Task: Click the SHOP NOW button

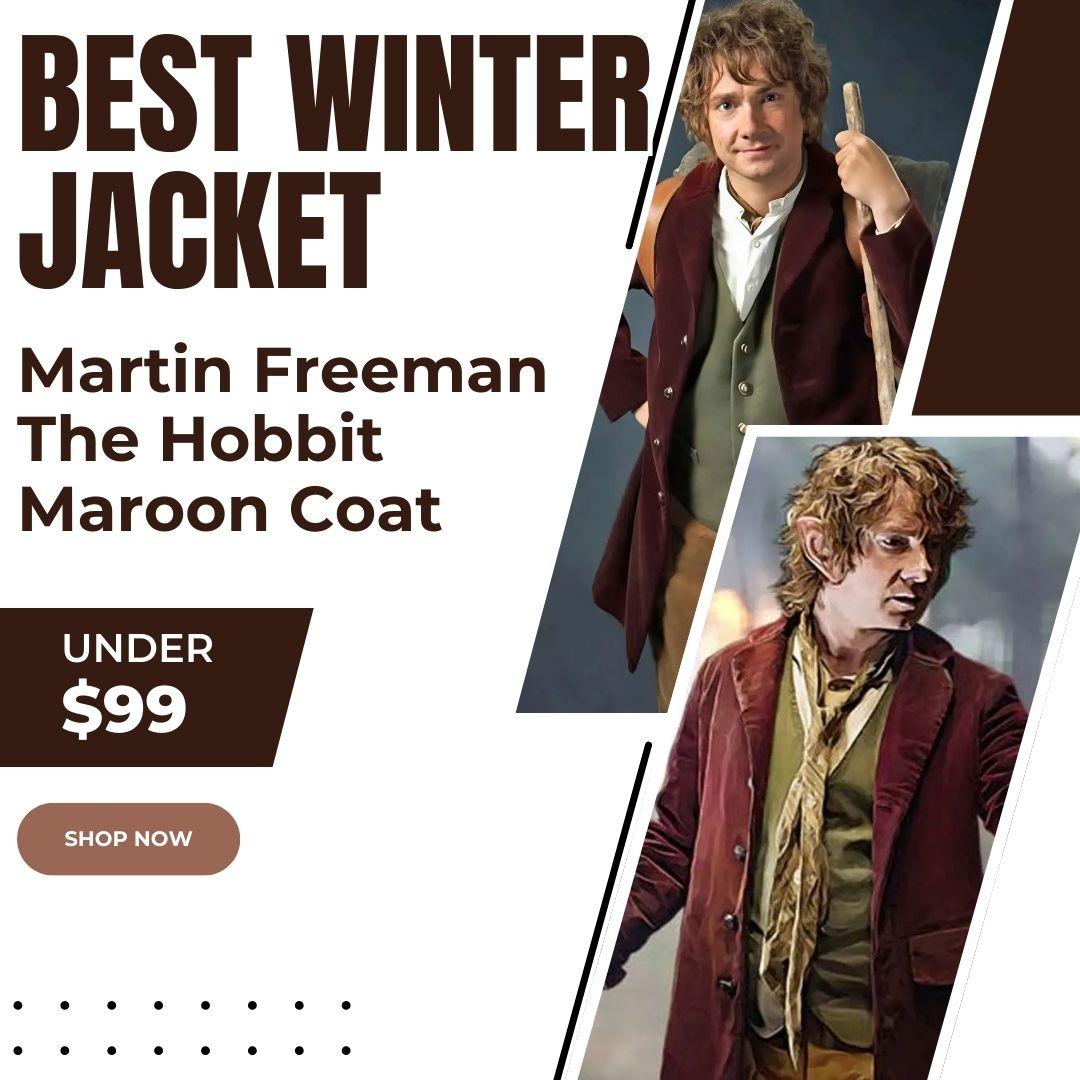Action: tap(128, 838)
